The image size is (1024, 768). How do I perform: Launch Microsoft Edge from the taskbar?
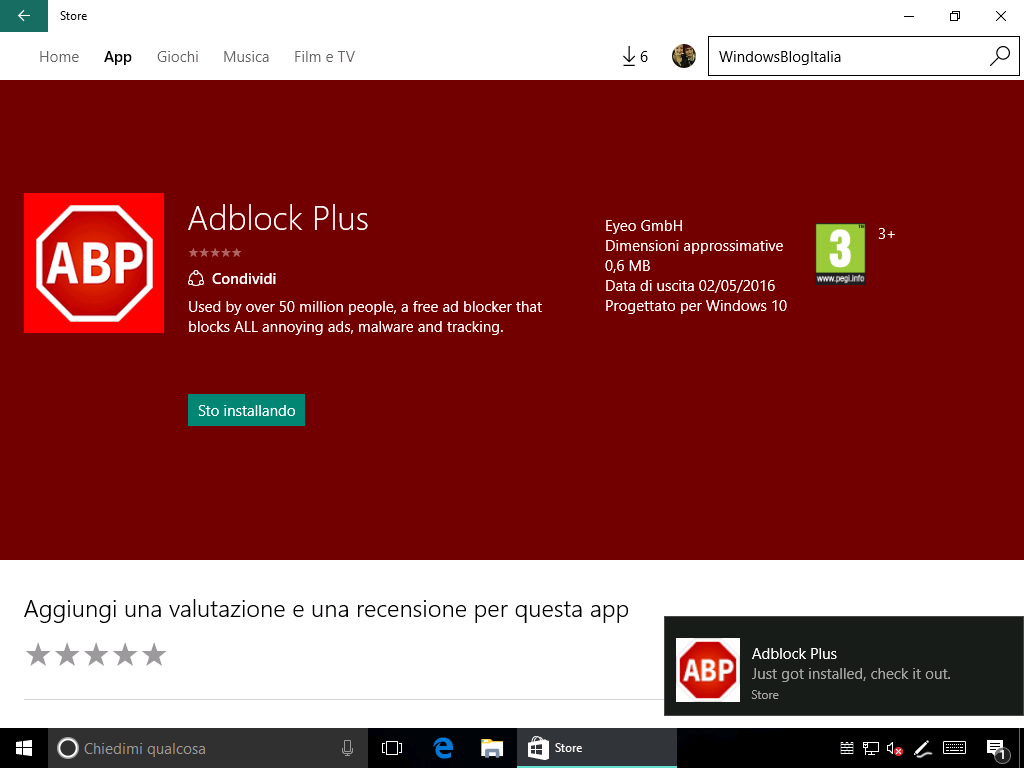443,748
